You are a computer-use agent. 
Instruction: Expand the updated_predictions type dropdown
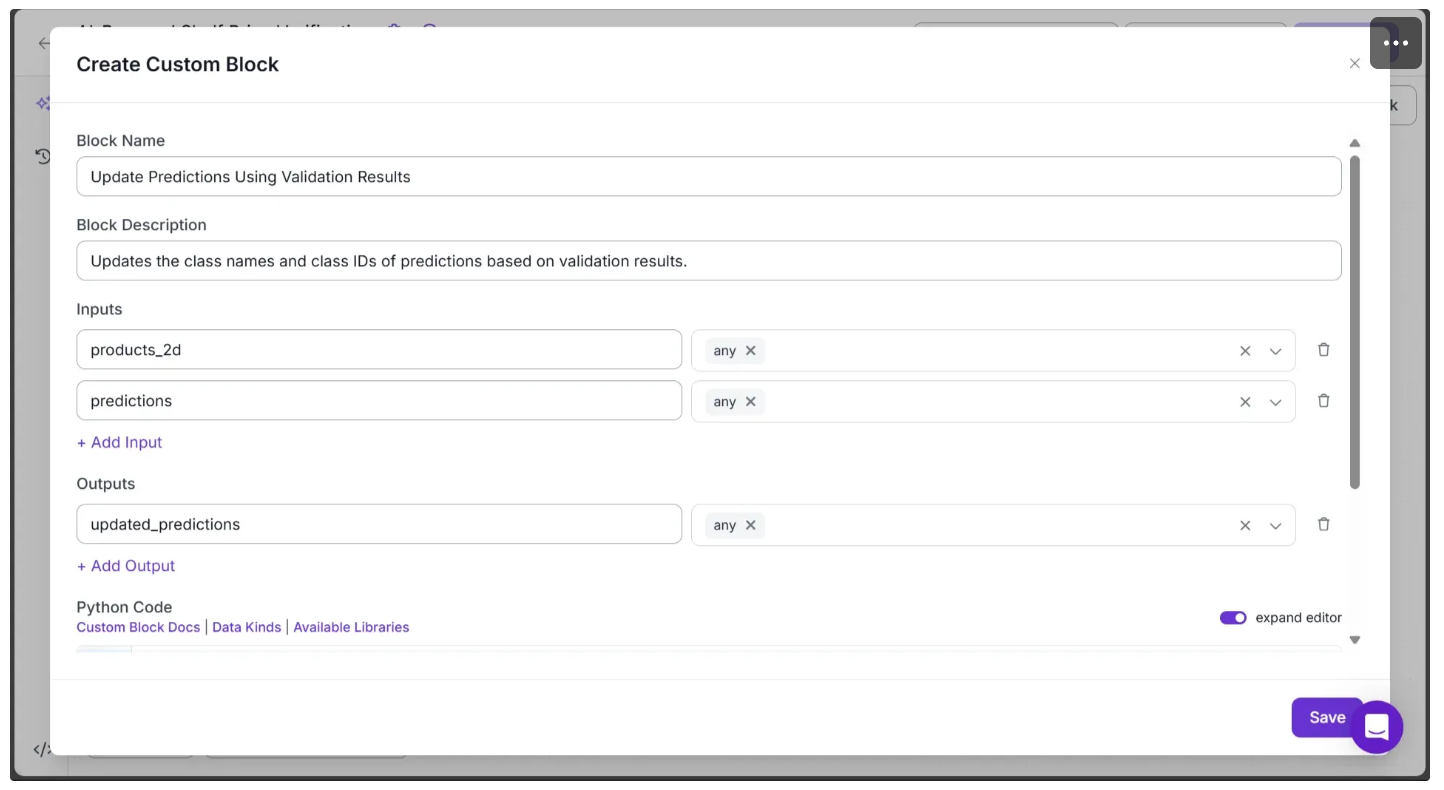1276,525
